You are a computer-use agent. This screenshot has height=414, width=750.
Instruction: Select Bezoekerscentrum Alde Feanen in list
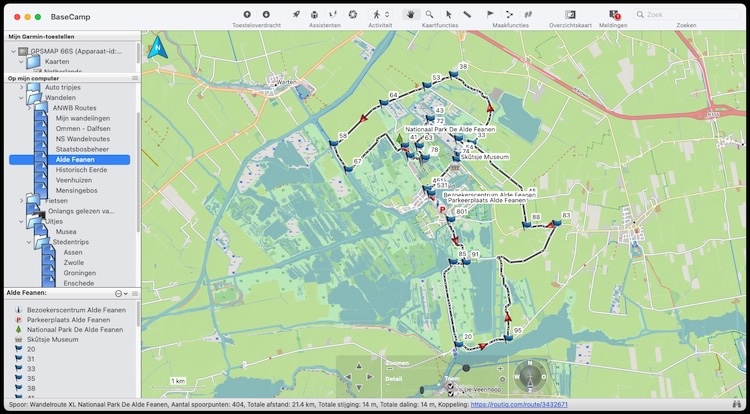pos(76,310)
